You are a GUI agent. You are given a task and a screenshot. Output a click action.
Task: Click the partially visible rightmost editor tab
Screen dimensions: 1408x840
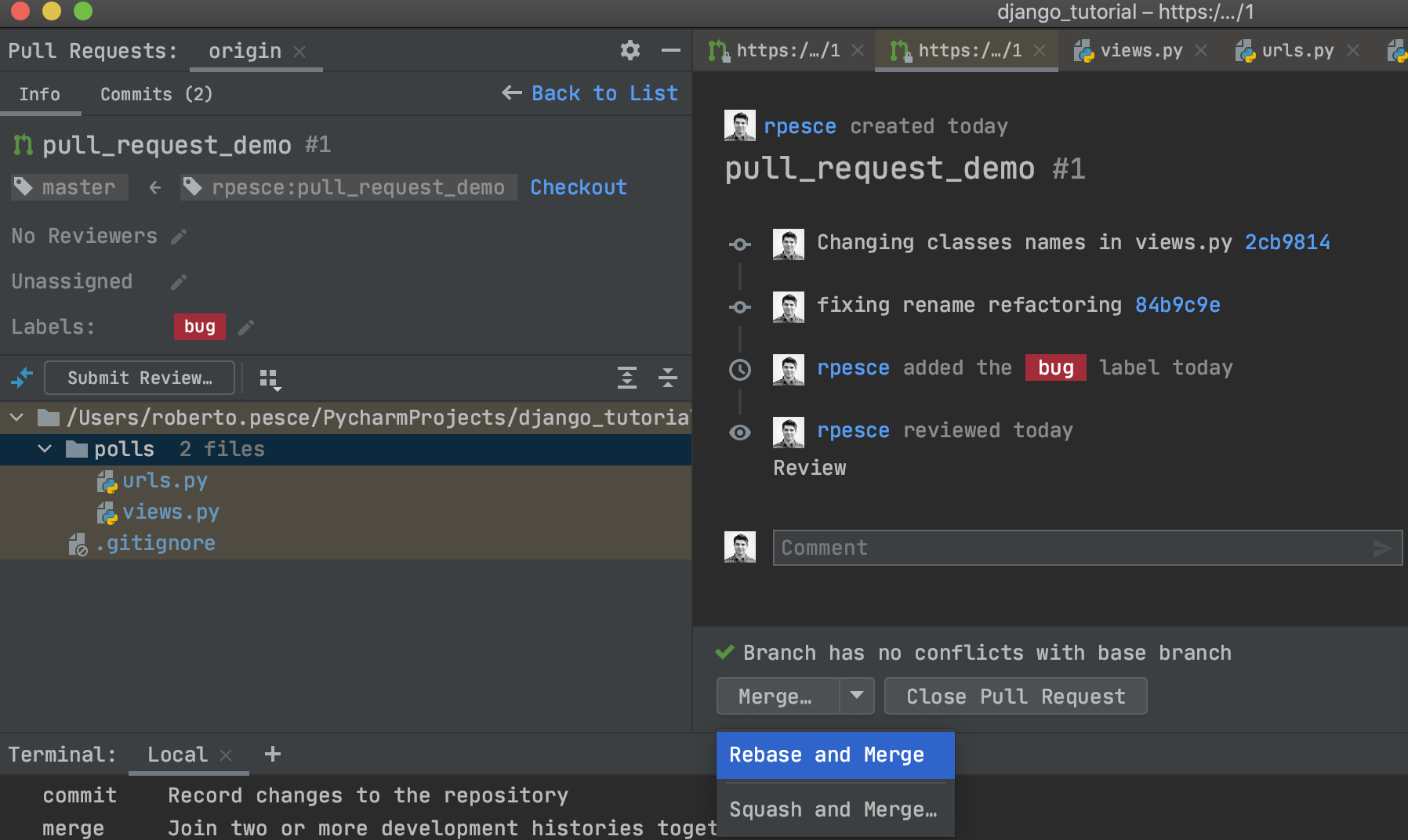tap(1396, 51)
